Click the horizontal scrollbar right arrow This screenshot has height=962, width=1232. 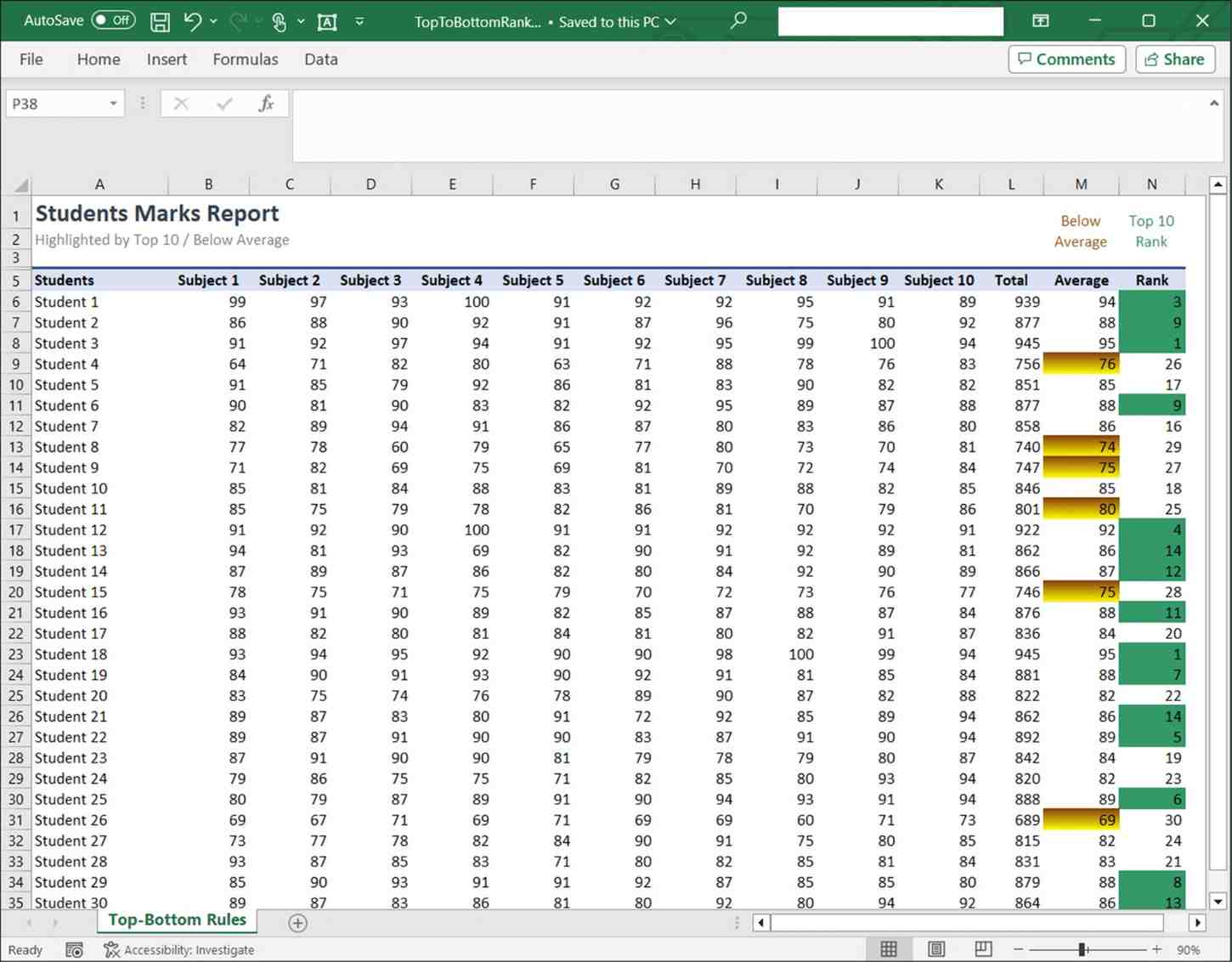click(x=1197, y=923)
